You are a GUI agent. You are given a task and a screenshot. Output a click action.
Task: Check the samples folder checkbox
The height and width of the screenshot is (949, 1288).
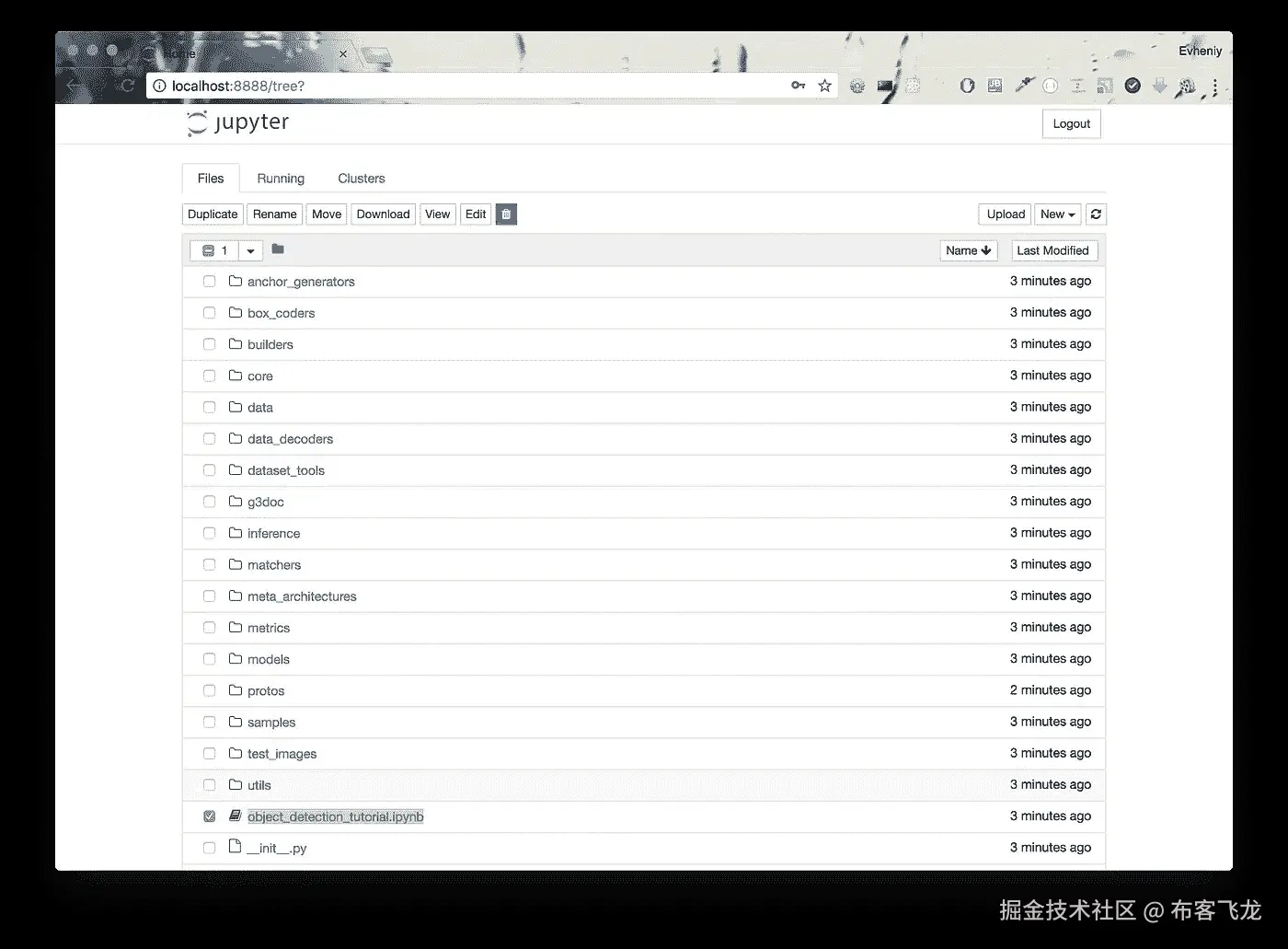tap(210, 722)
